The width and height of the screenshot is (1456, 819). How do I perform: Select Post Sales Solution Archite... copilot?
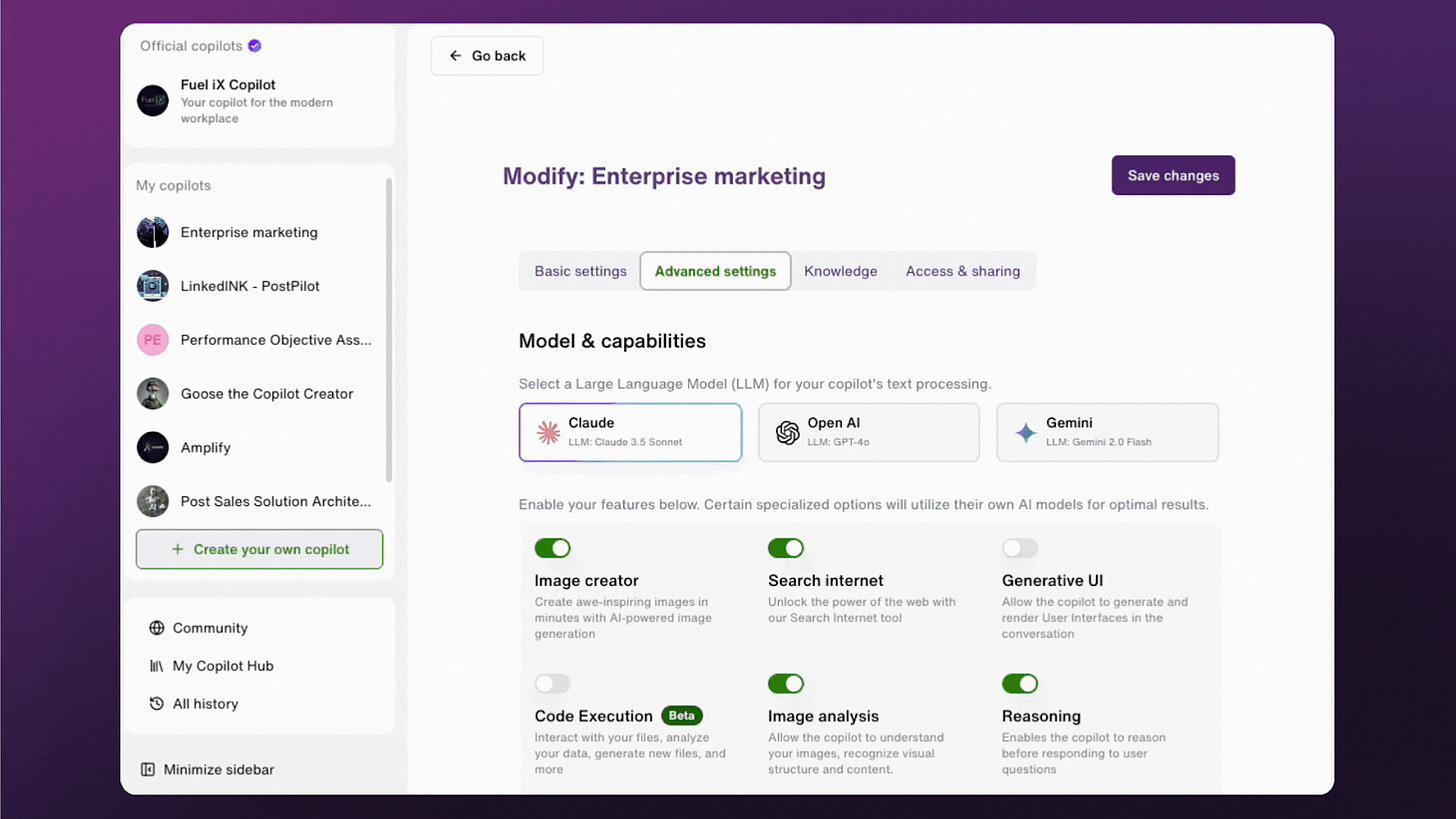255,501
